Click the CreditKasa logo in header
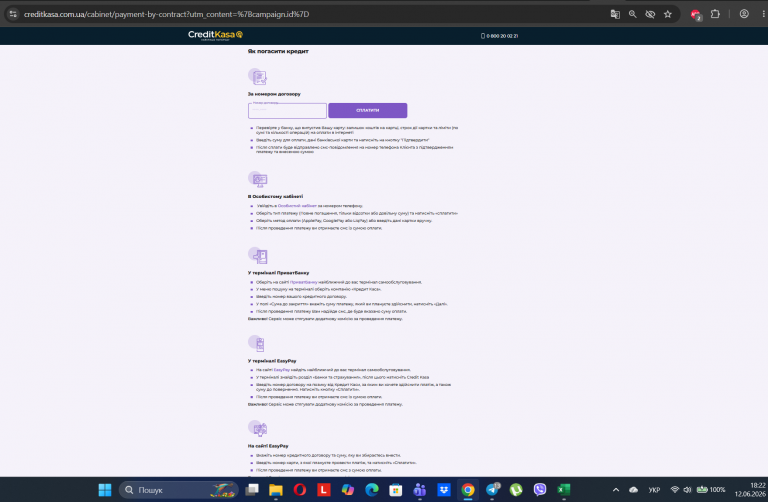 [x=216, y=35]
